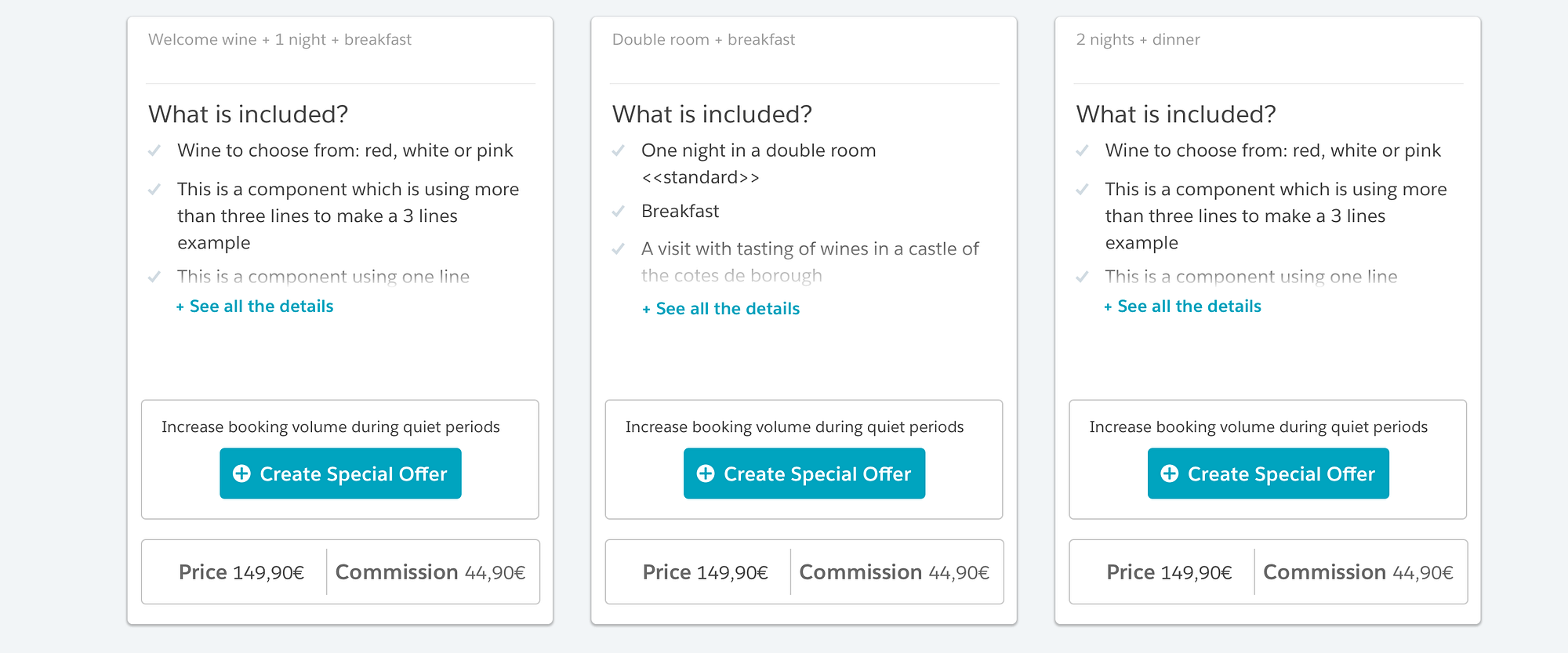Select the 2 nights + dinner title
The image size is (1568, 653).
click(x=1138, y=40)
